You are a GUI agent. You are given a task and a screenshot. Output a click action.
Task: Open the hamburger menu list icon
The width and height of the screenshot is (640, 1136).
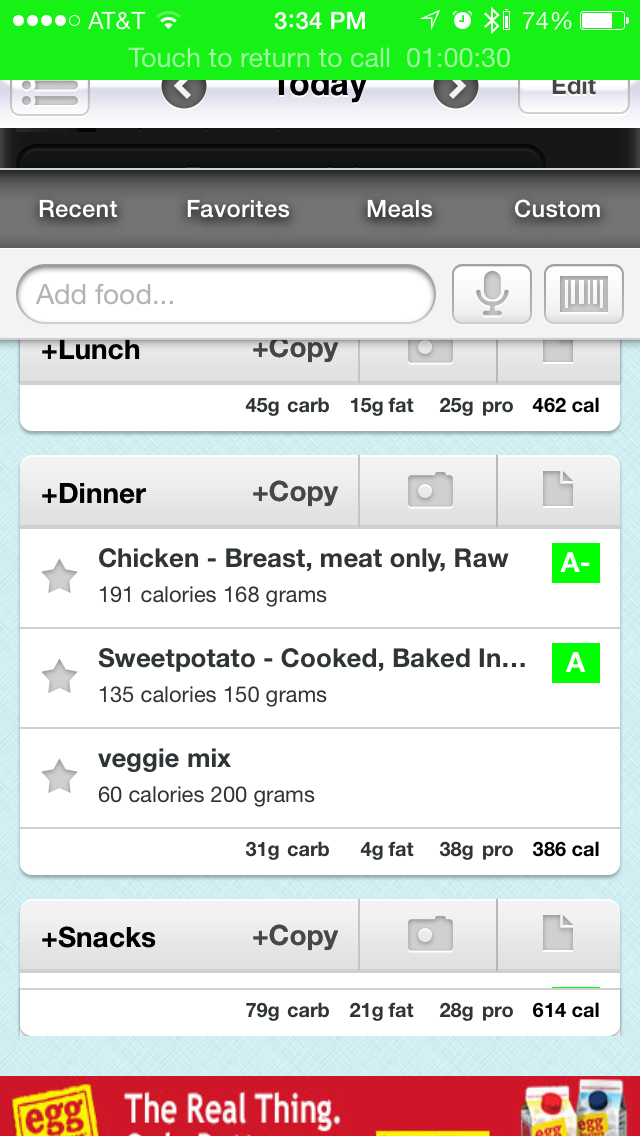point(49,95)
